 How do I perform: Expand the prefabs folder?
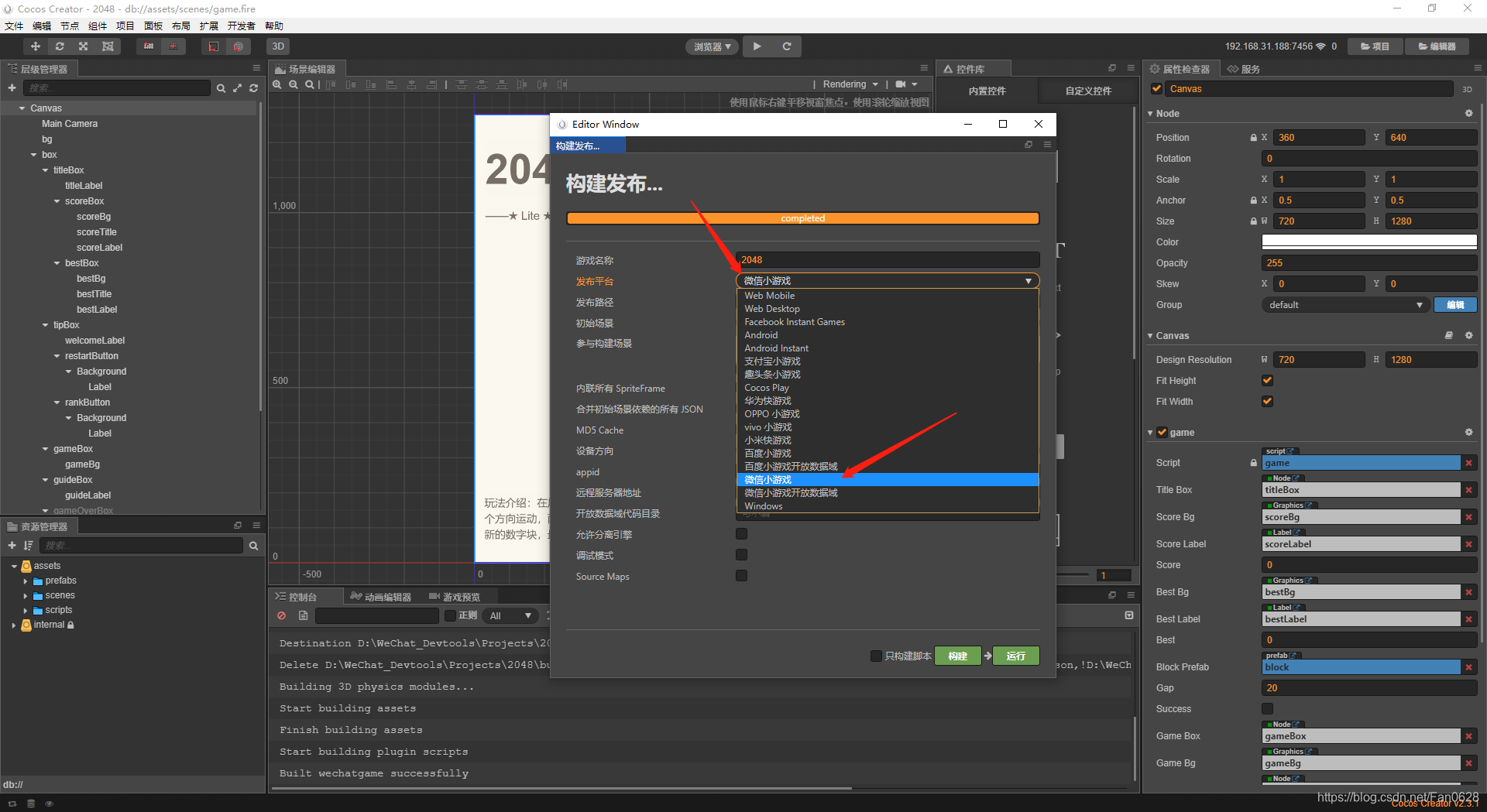point(26,581)
